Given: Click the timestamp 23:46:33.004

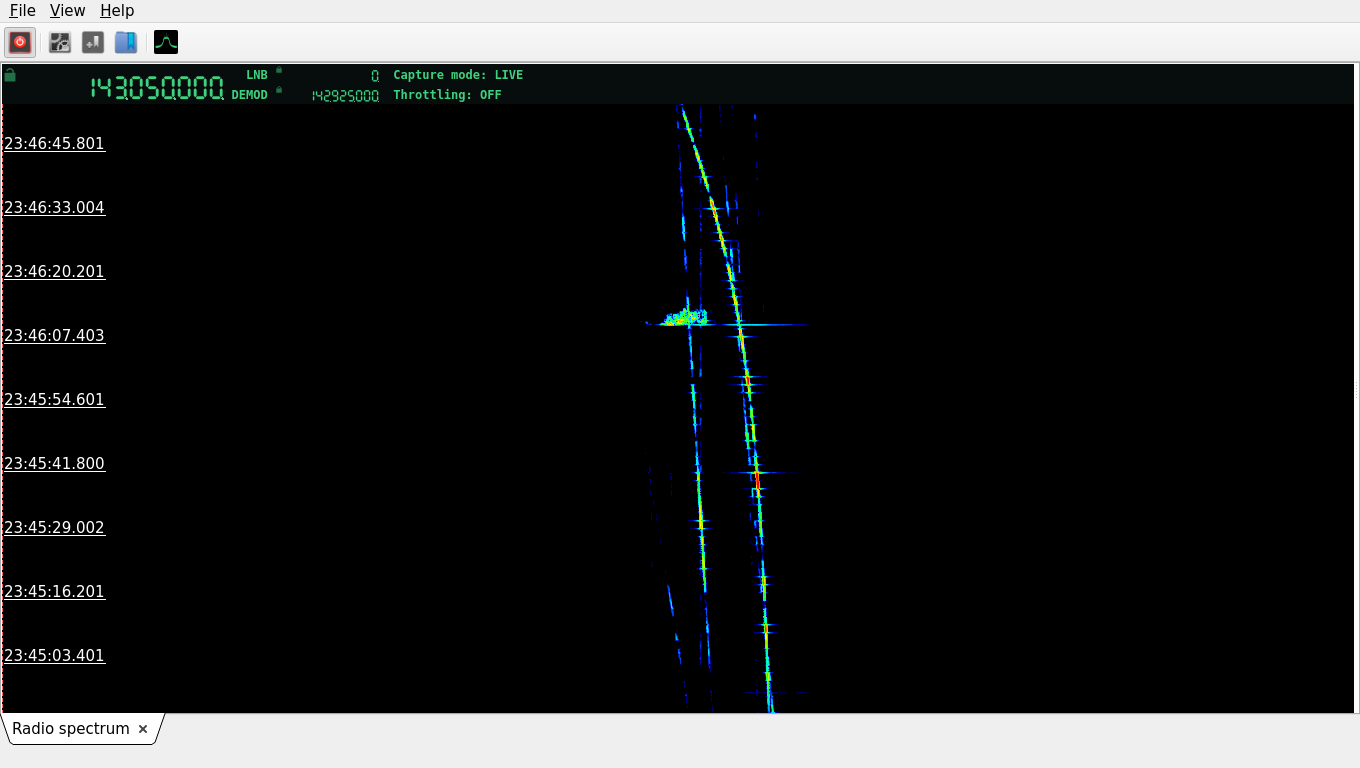Looking at the screenshot, I should coord(54,207).
